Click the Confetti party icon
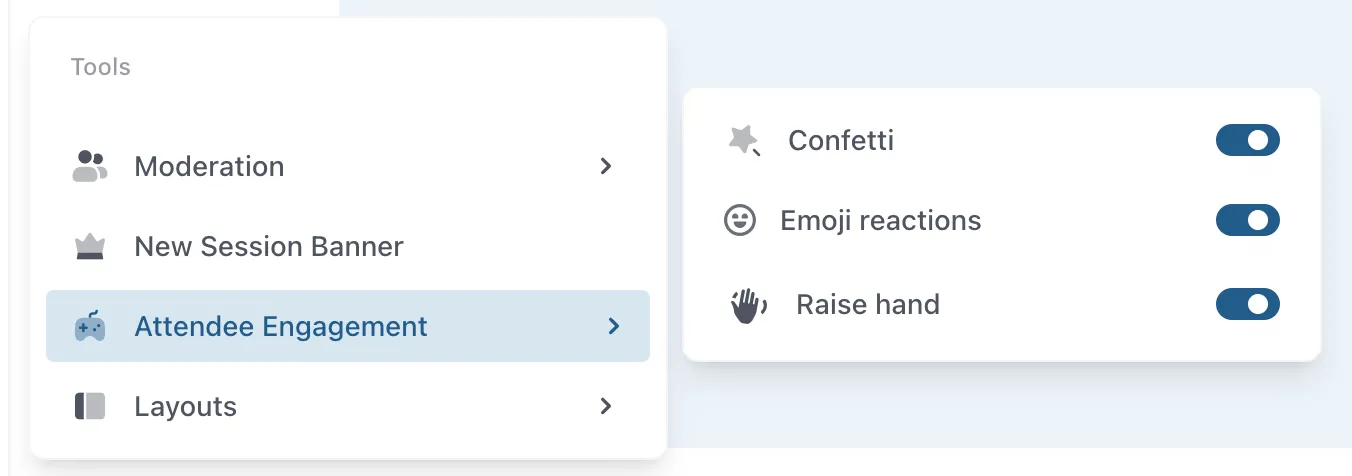 coord(743,141)
